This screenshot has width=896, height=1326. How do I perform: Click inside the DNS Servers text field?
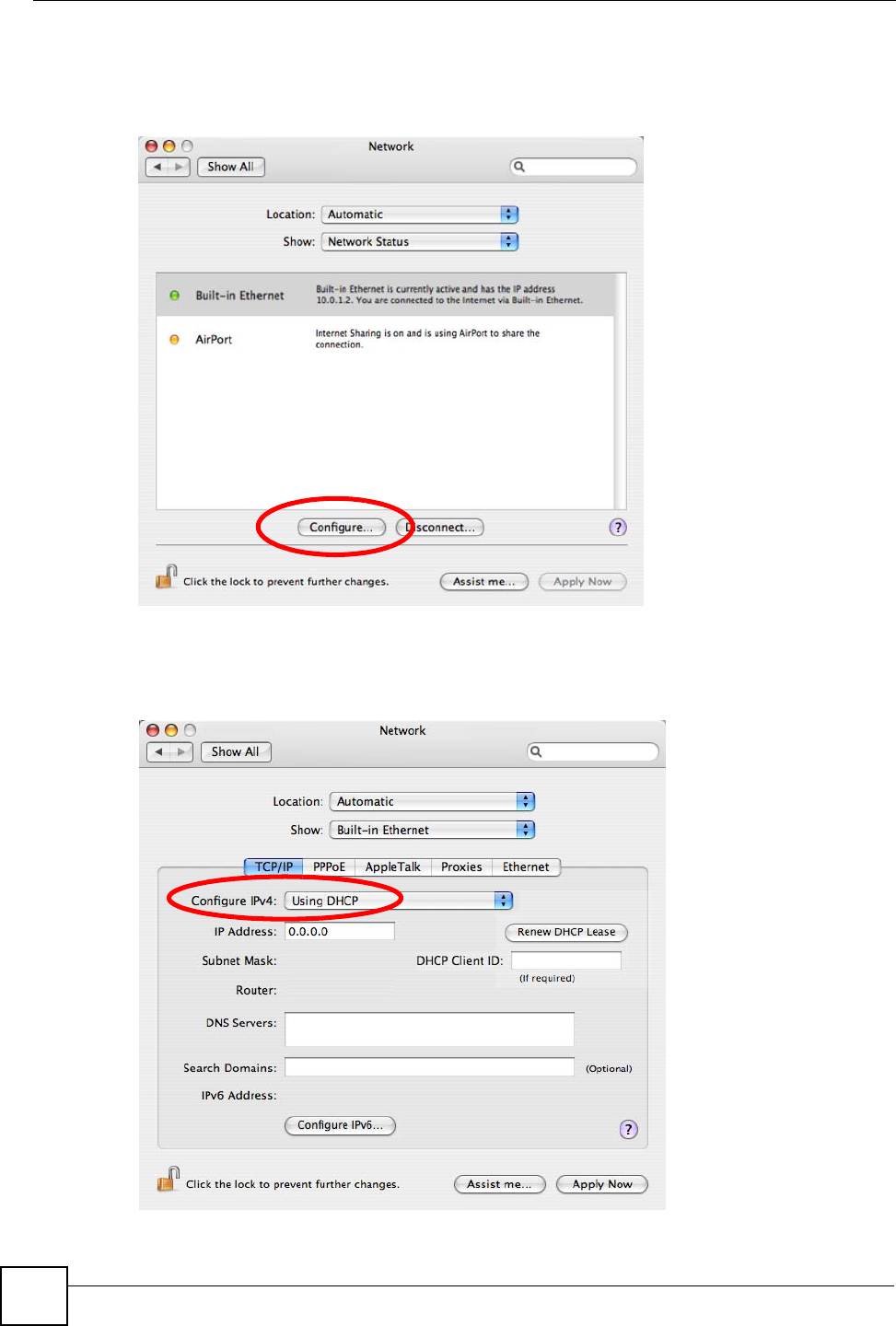coord(429,1029)
